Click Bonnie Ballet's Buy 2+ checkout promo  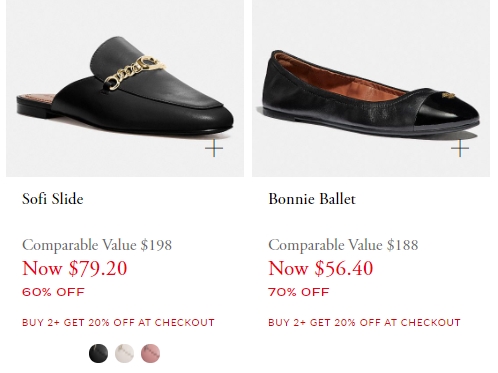364,323
